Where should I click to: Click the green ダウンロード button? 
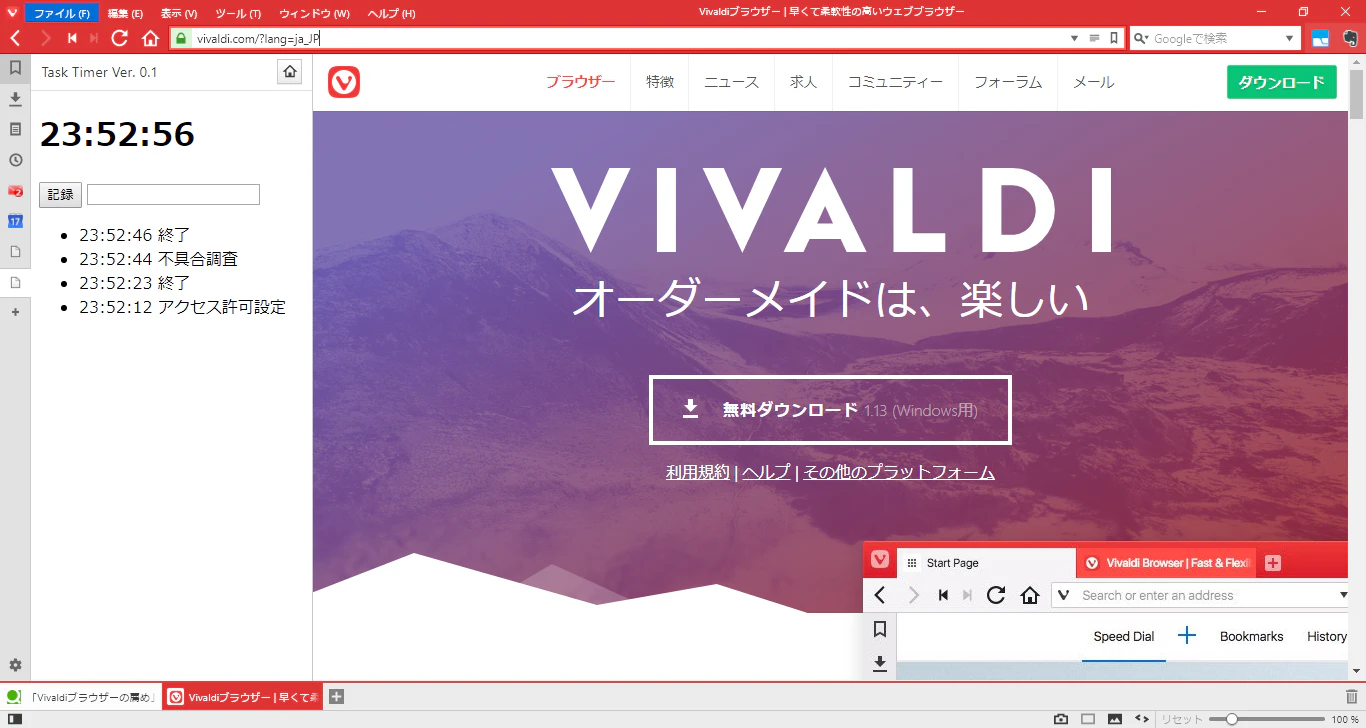point(1281,82)
